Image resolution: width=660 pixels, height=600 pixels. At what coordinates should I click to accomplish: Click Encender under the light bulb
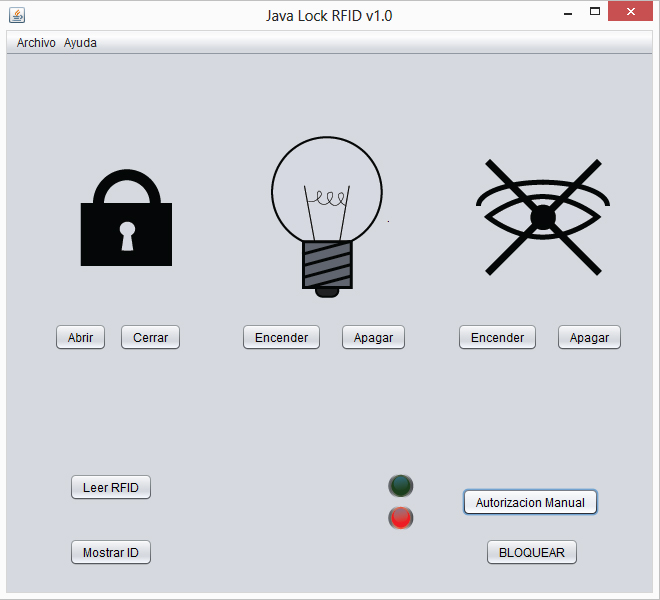coord(281,337)
